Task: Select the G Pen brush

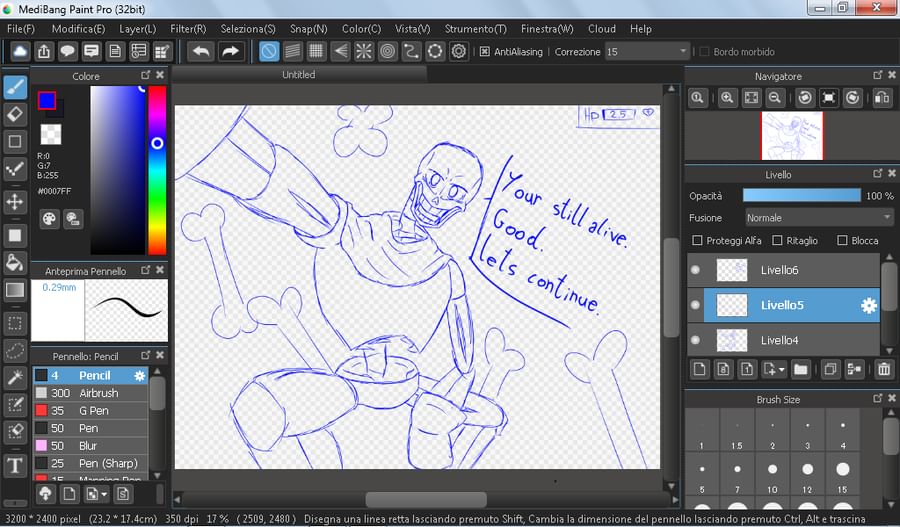Action: click(91, 410)
